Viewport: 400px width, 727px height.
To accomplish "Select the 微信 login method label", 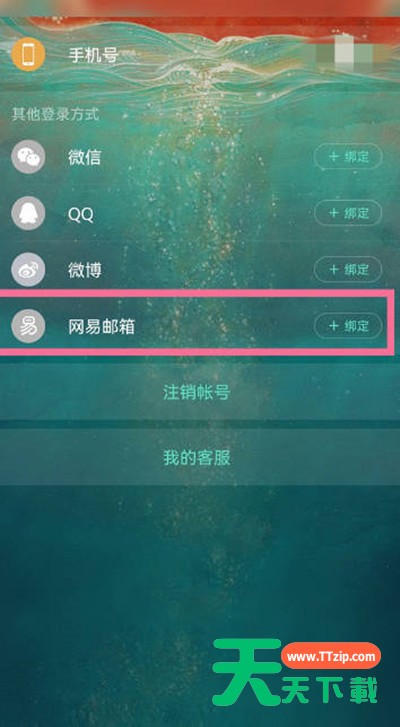I will pyautogui.click(x=84, y=158).
